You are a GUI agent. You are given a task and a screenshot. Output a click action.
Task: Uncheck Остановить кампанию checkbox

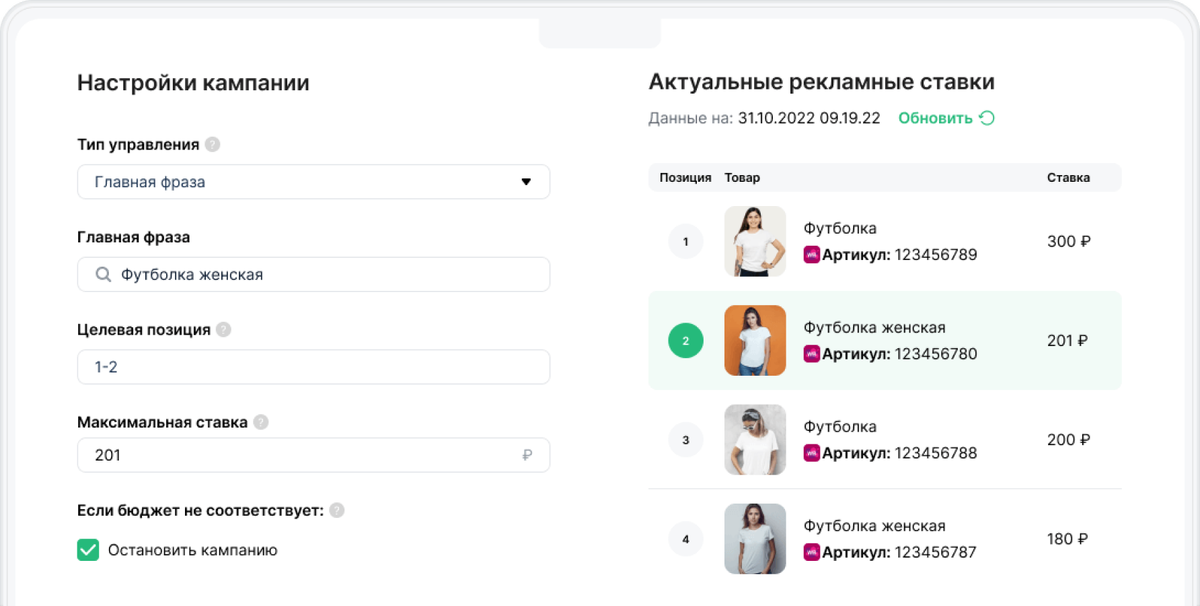pos(88,550)
